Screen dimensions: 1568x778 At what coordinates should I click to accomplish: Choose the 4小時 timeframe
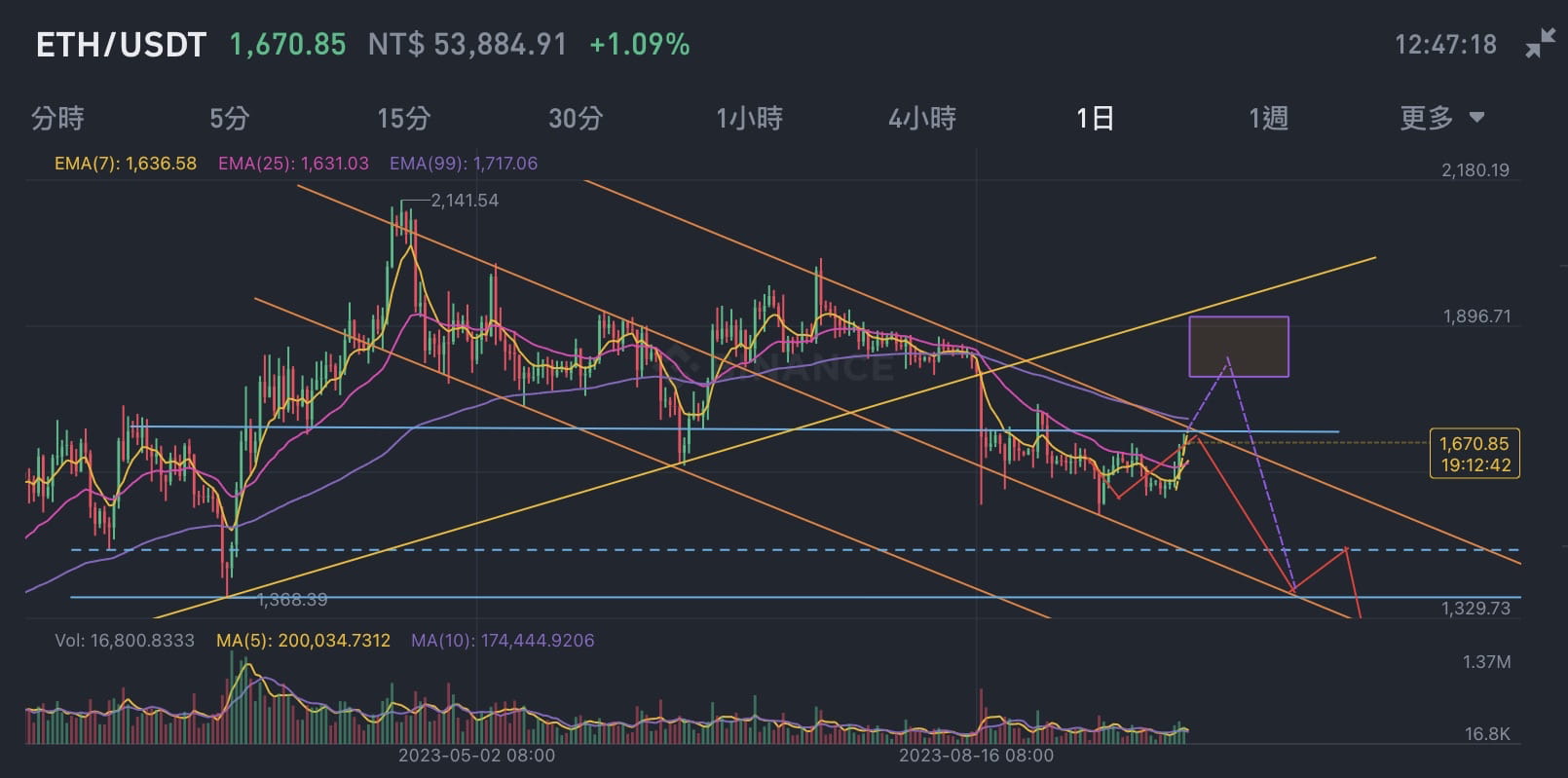(921, 119)
